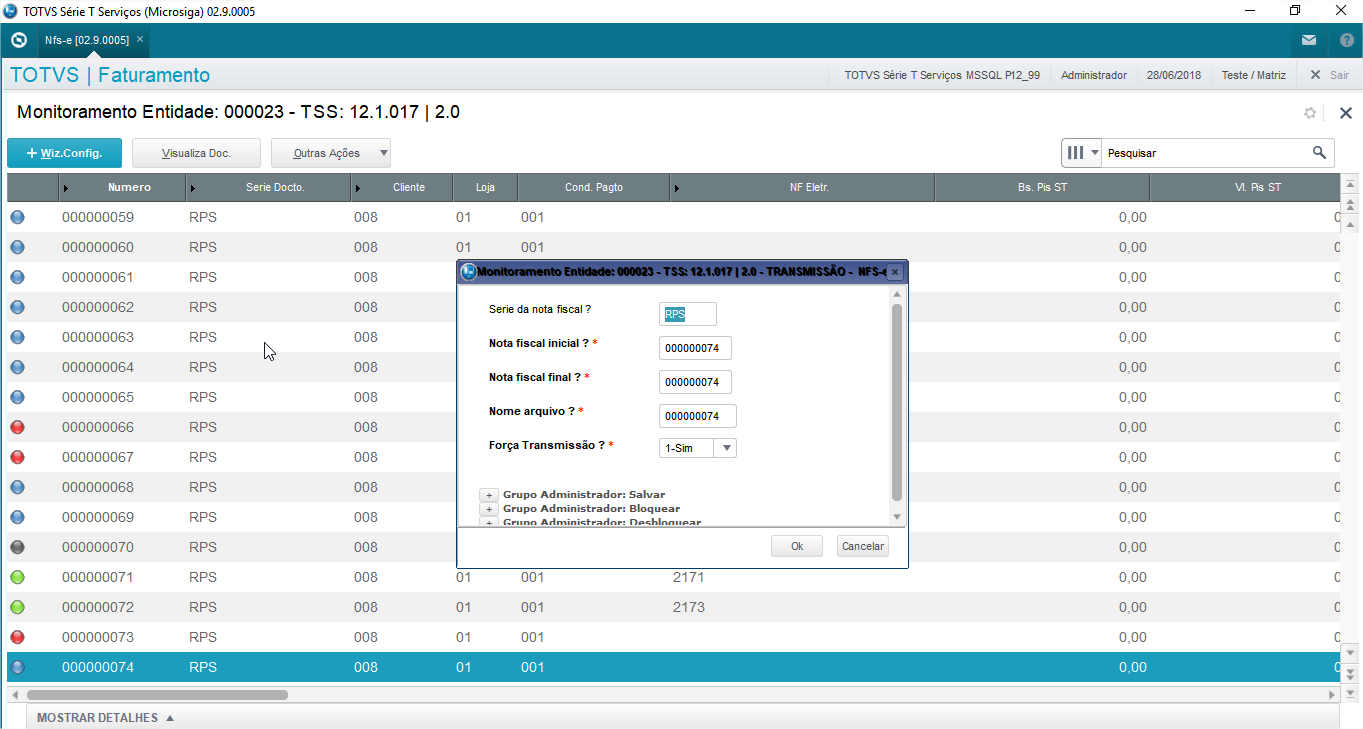Click the Wiz.Config. button
Screen dimensions: 1363x729
(64, 153)
